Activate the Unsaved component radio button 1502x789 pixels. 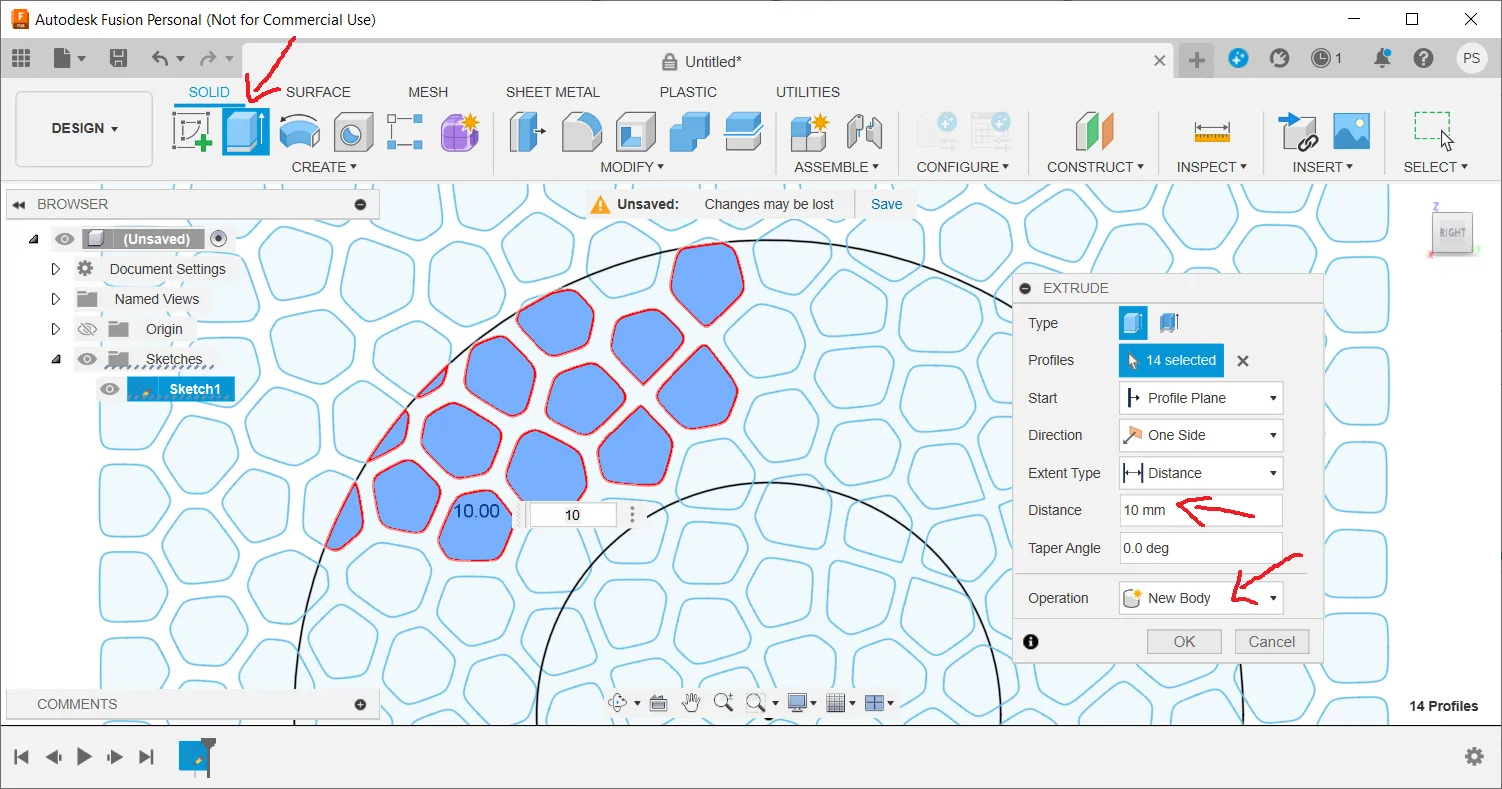coord(219,239)
